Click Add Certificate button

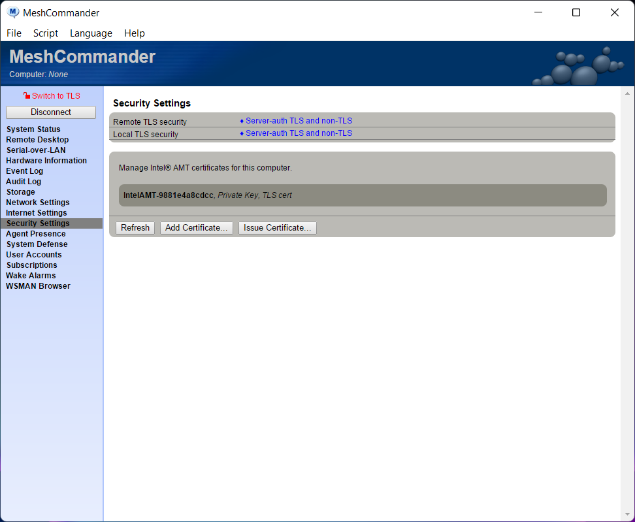197,228
